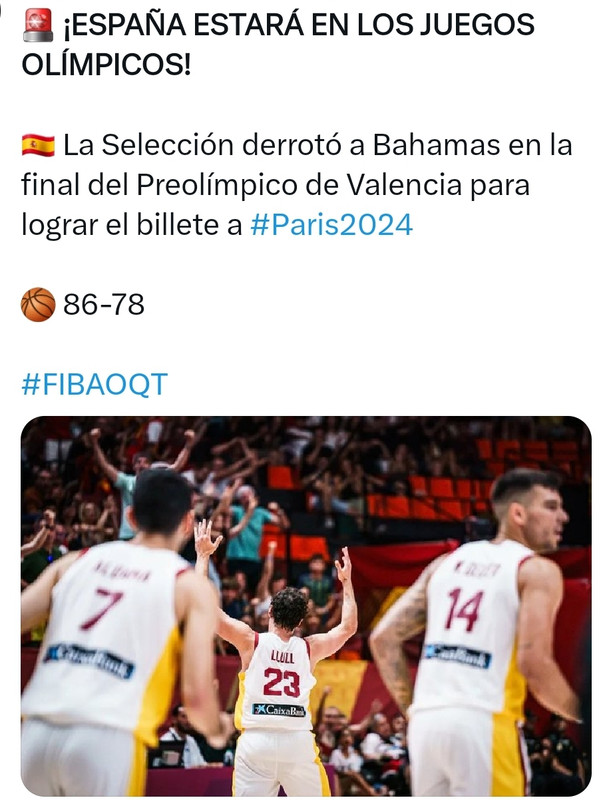Click the CaixaBank logo on Llull's jersey
Viewport: 605px width, 800px height.
(279, 710)
